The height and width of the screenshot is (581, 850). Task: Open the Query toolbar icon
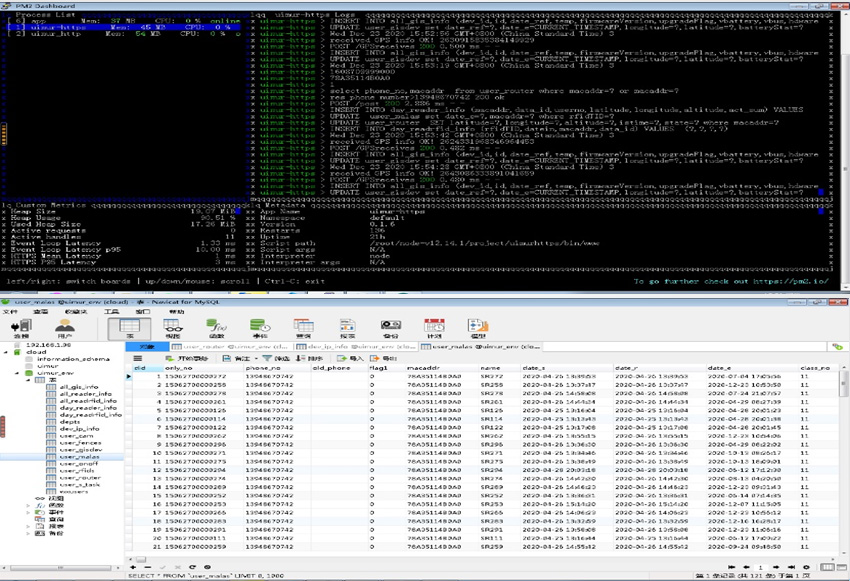(x=303, y=328)
